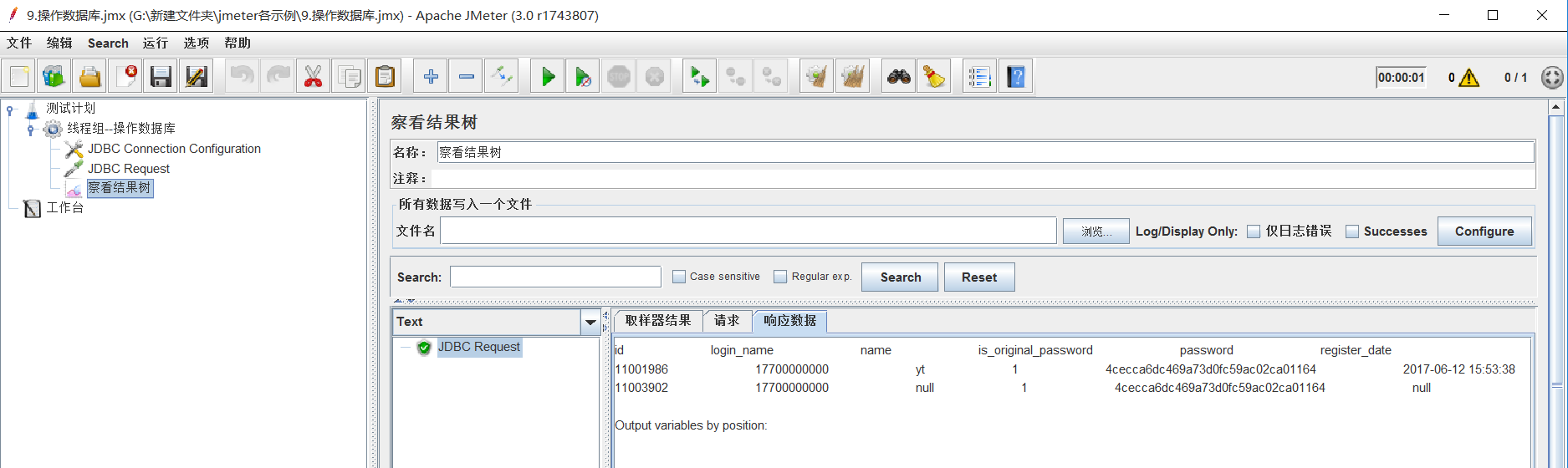Click the Reset button
Image resolution: width=1568 pixels, height=468 pixels.
[979, 277]
